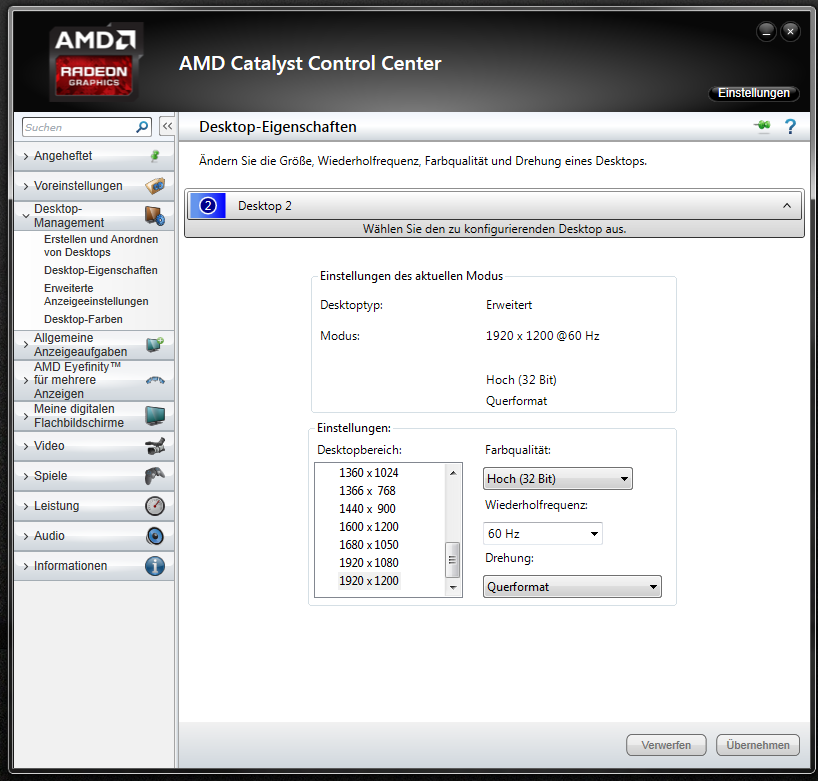Select resolution 1920 x 1200
Viewport: 818px width, 781px height.
(368, 581)
